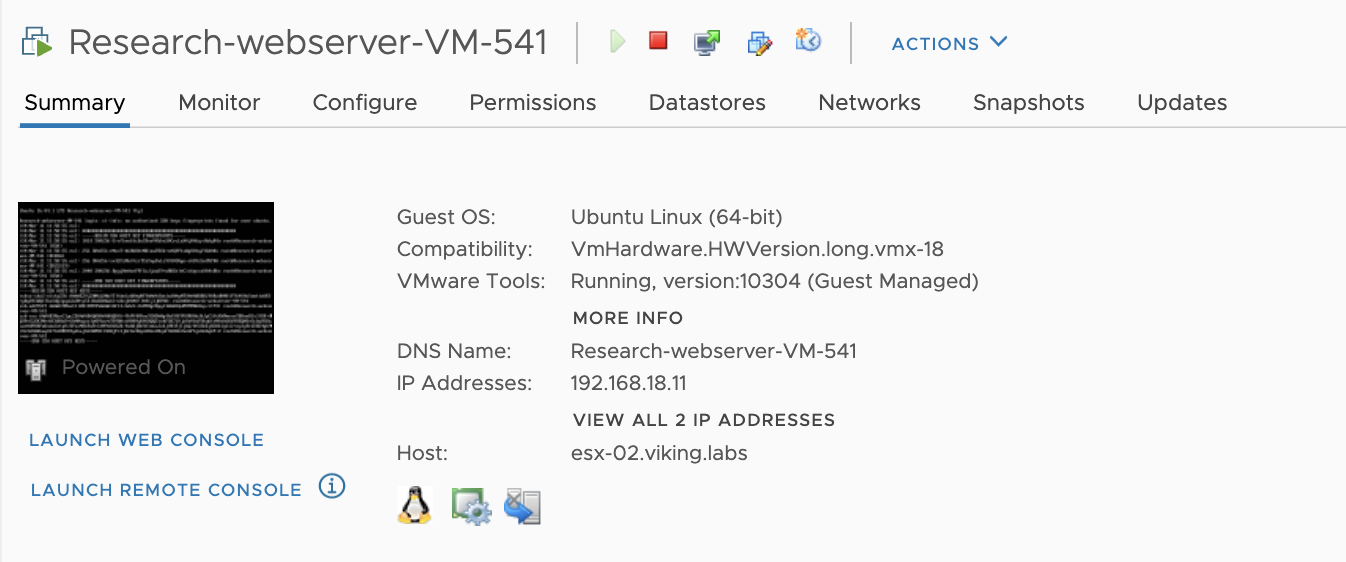Click the Powered On status icon
Viewport: 1346px width, 562px height.
36,368
